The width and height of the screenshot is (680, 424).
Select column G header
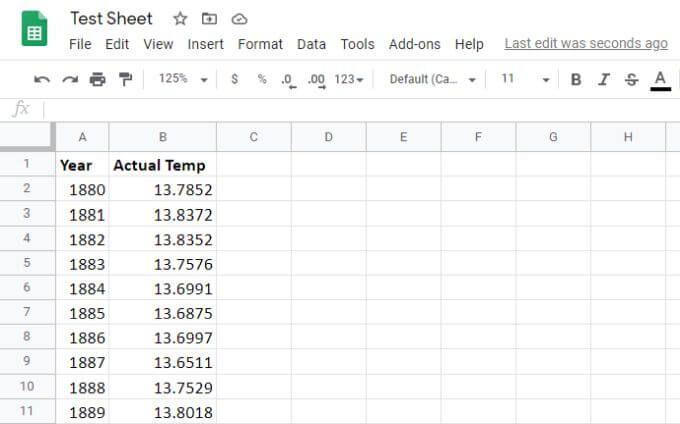(553, 137)
